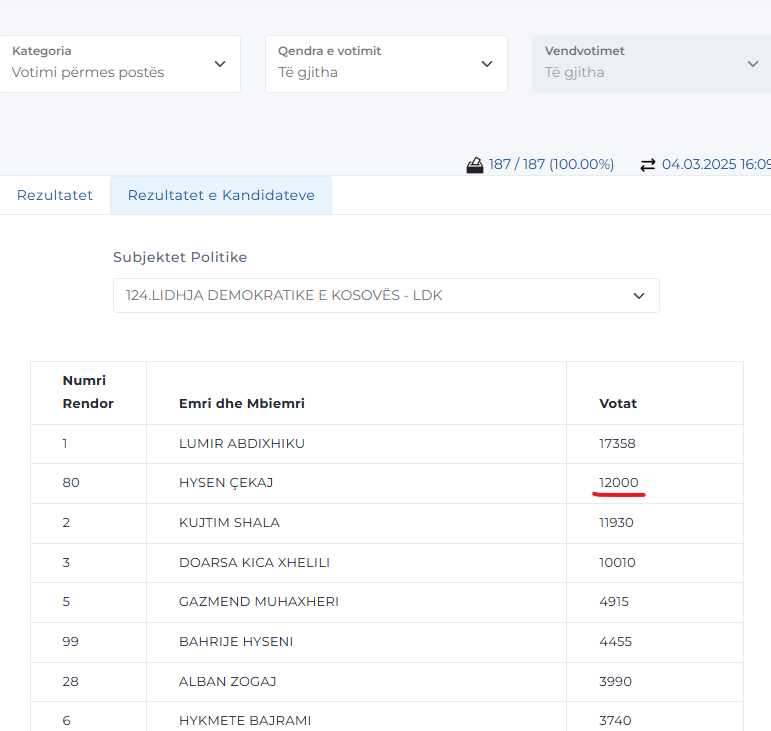Click chevron in LDK party selector

coord(639,296)
